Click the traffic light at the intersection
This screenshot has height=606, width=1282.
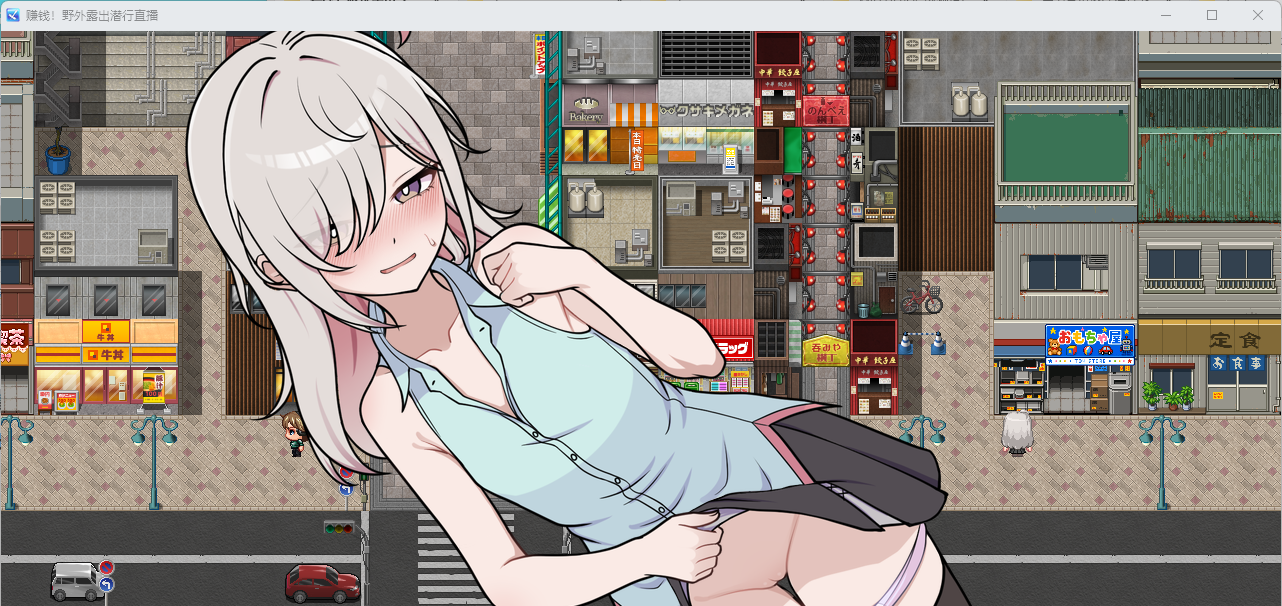pyautogui.click(x=340, y=528)
